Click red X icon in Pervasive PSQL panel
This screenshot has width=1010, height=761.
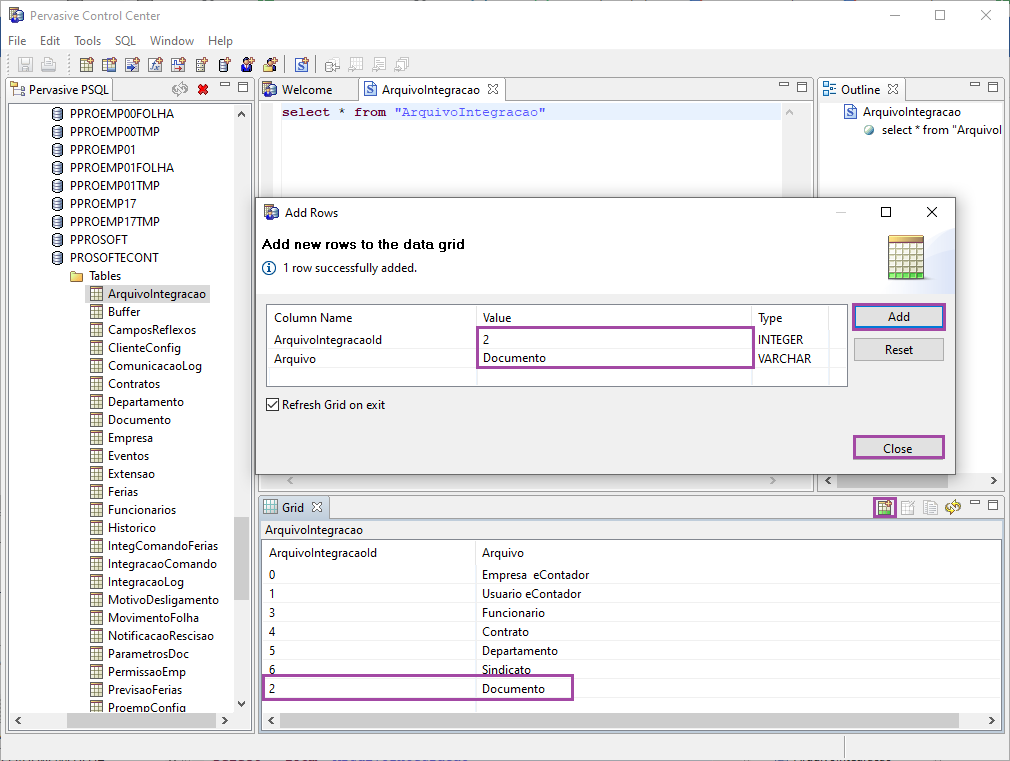[203, 90]
